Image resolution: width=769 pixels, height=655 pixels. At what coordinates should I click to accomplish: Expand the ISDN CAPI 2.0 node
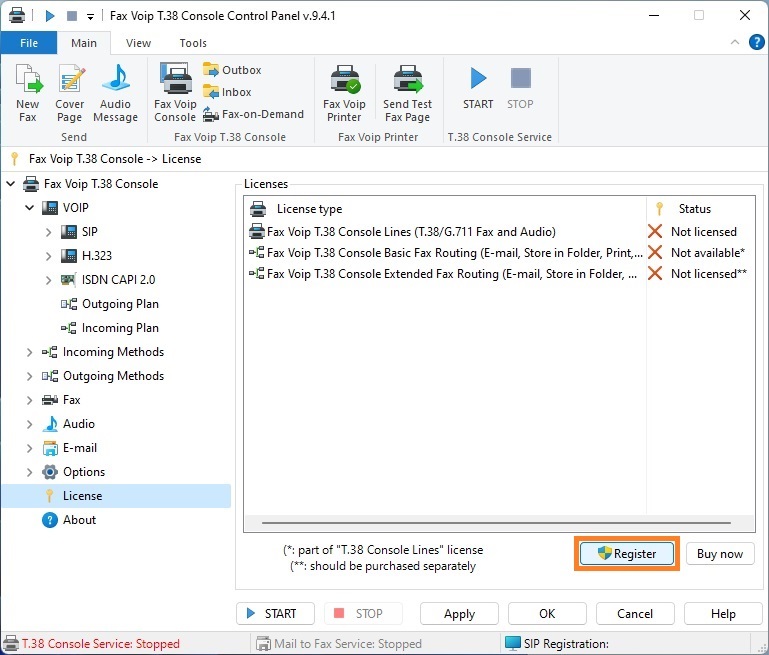tap(48, 280)
